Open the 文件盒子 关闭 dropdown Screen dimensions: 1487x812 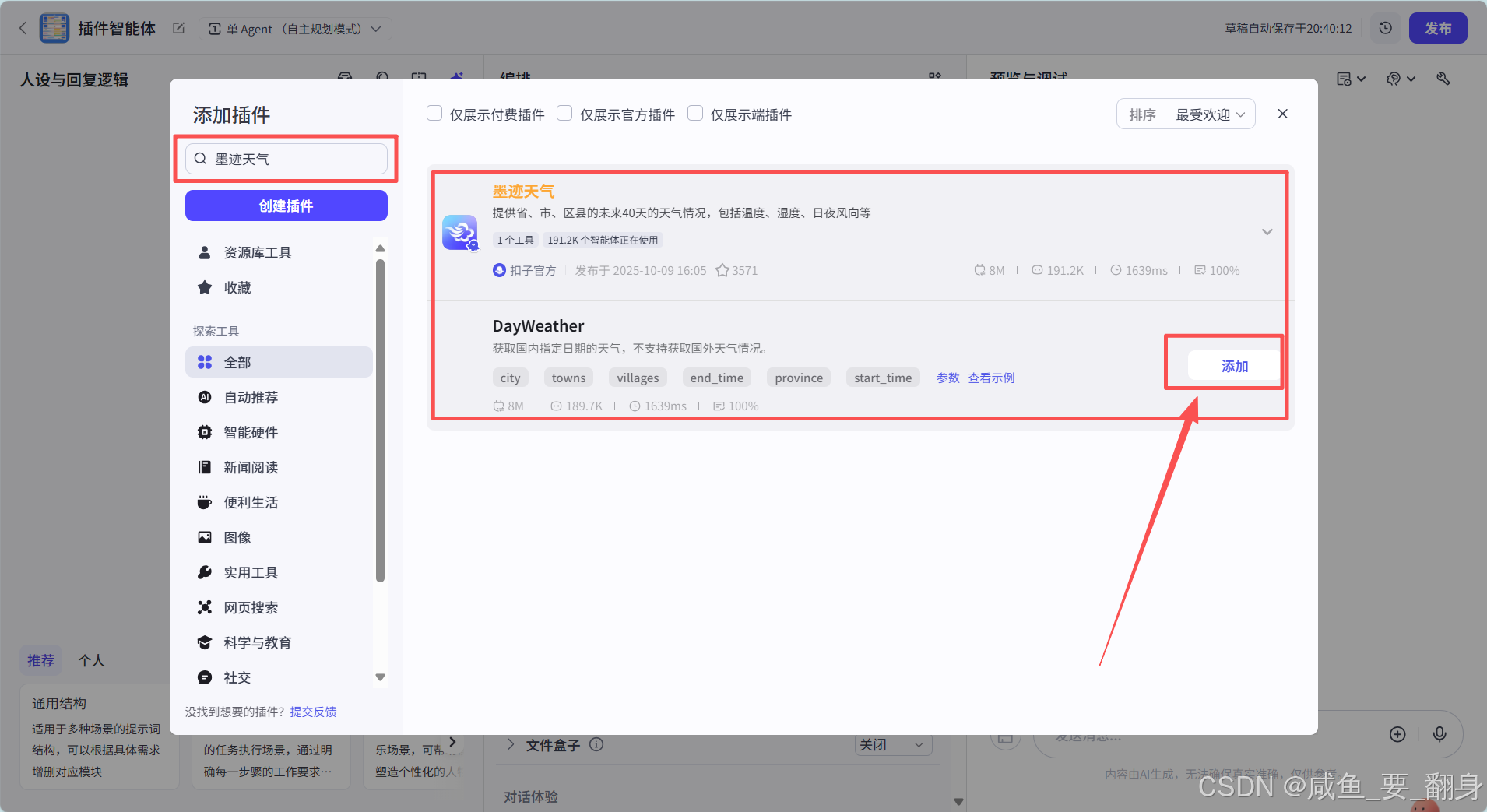[892, 745]
